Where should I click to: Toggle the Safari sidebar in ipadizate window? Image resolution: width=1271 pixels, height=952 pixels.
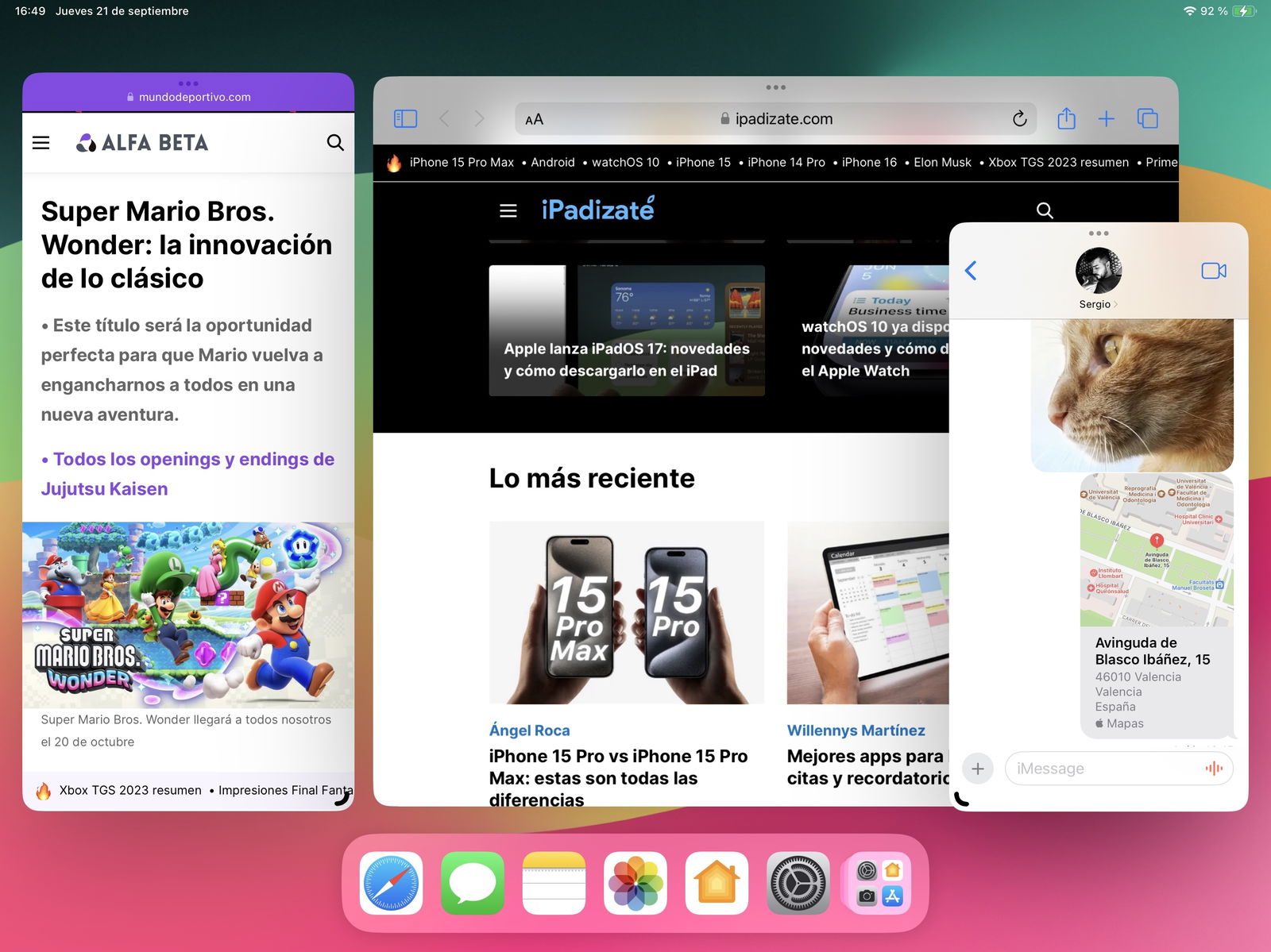(x=405, y=119)
